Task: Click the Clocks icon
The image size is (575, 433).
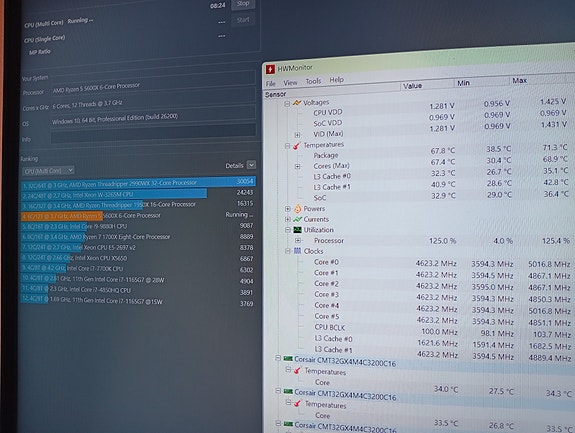Action: (x=297, y=251)
